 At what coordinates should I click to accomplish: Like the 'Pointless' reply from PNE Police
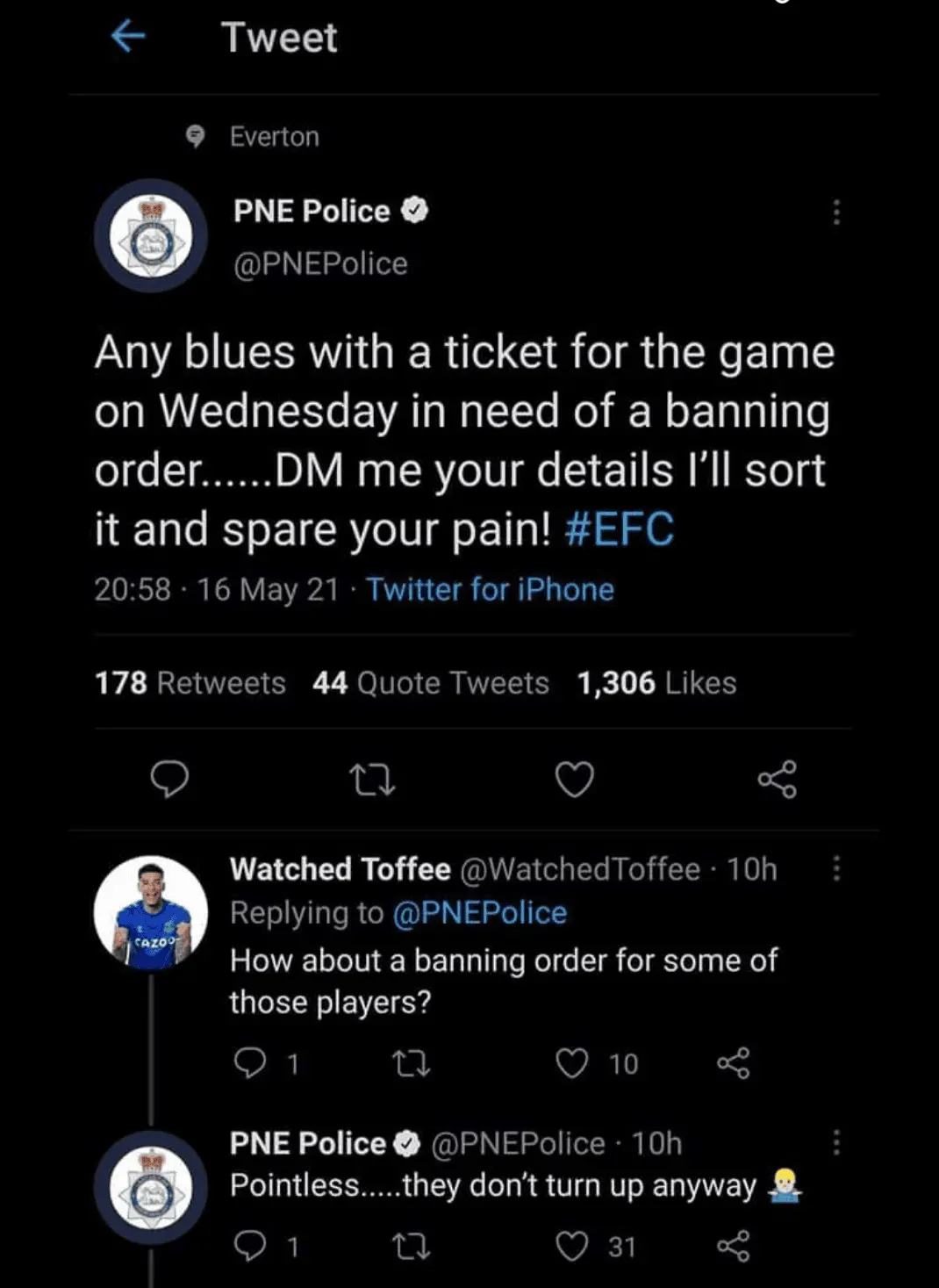pos(572,1246)
